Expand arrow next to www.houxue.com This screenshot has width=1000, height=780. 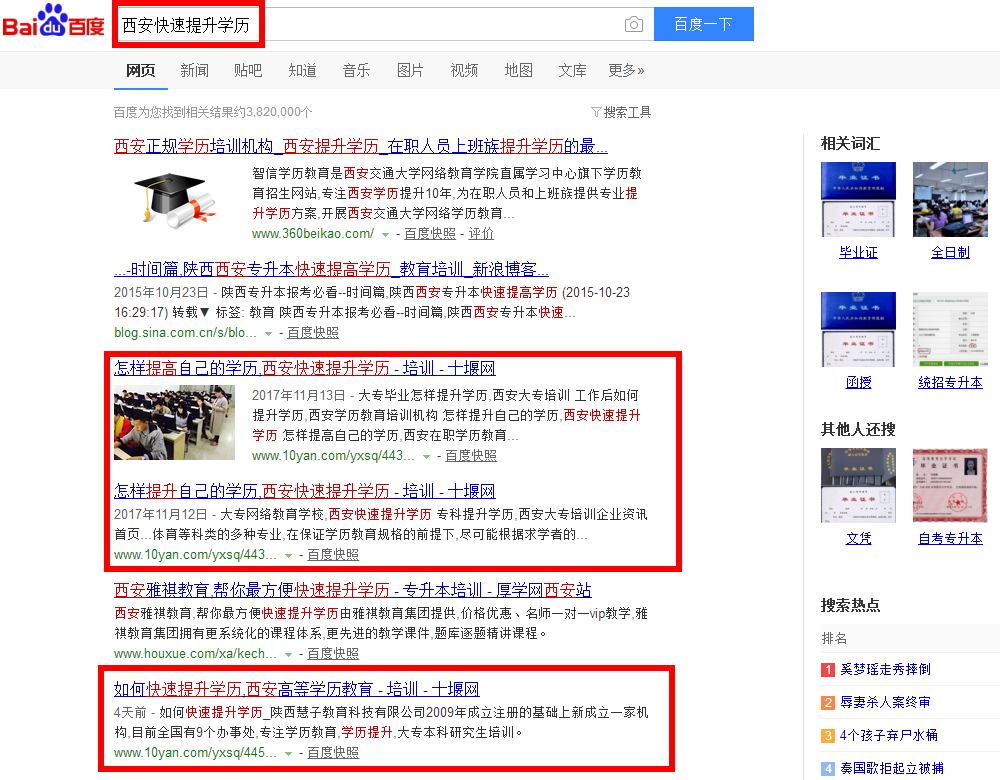pyautogui.click(x=288, y=654)
